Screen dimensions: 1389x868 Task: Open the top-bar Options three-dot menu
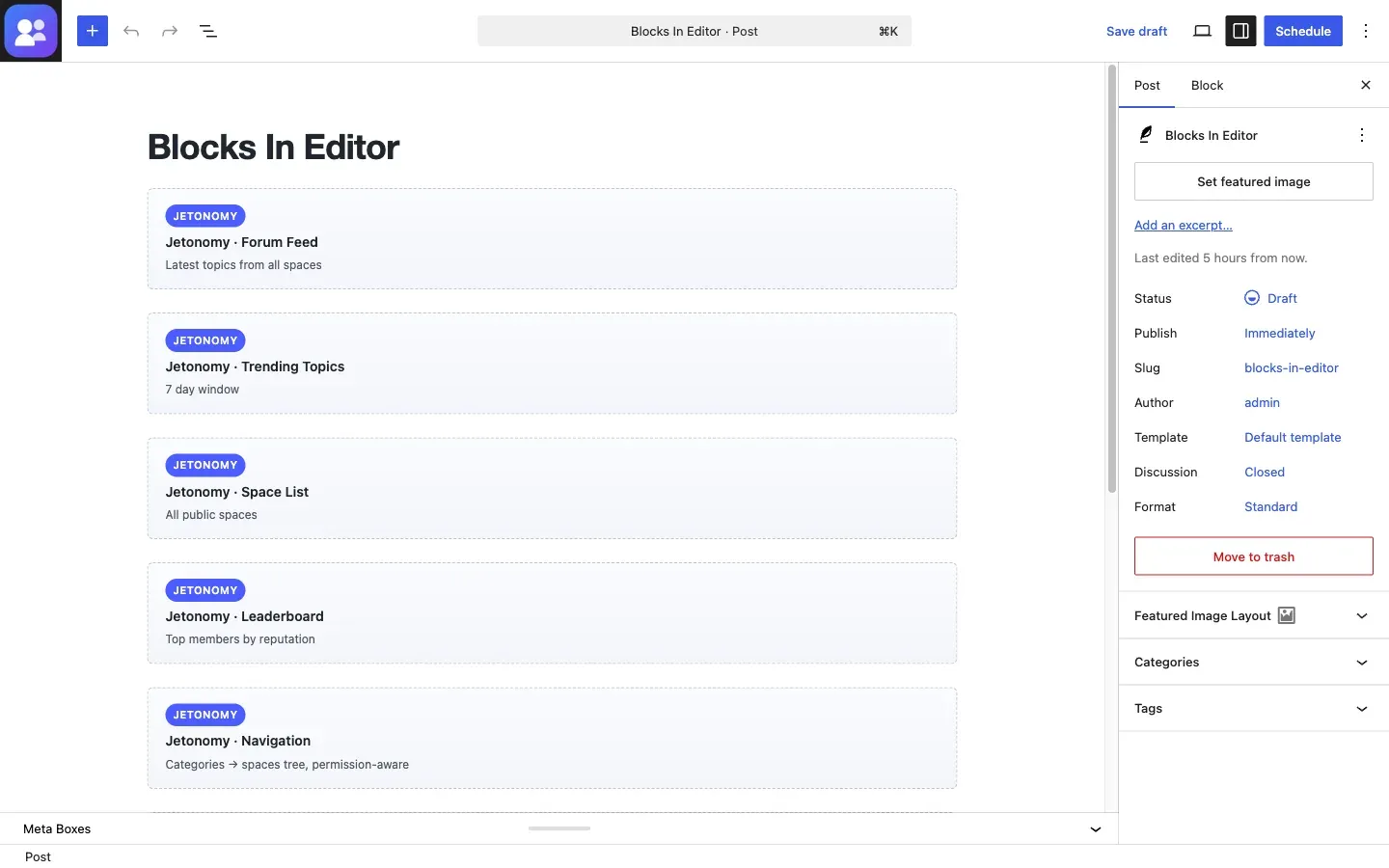[1366, 31]
